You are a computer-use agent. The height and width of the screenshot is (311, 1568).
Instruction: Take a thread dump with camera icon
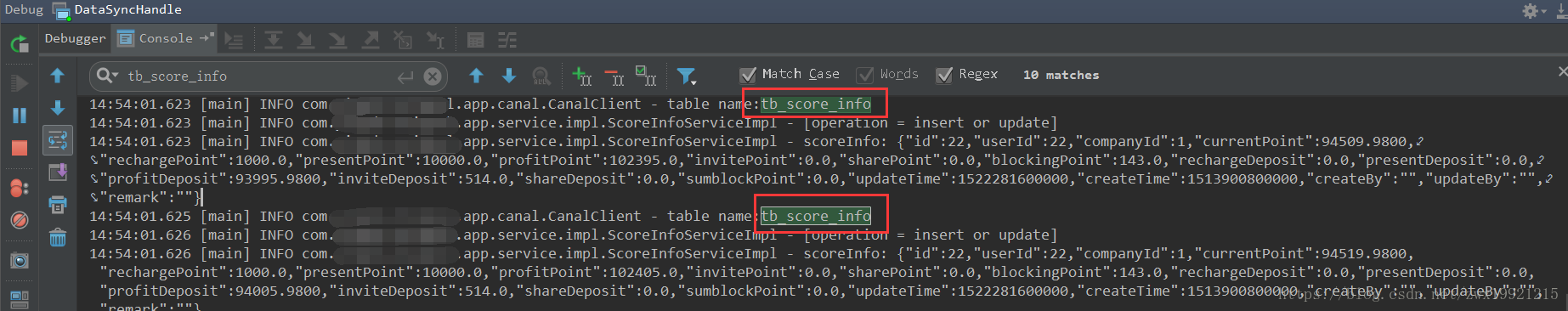coord(19,261)
